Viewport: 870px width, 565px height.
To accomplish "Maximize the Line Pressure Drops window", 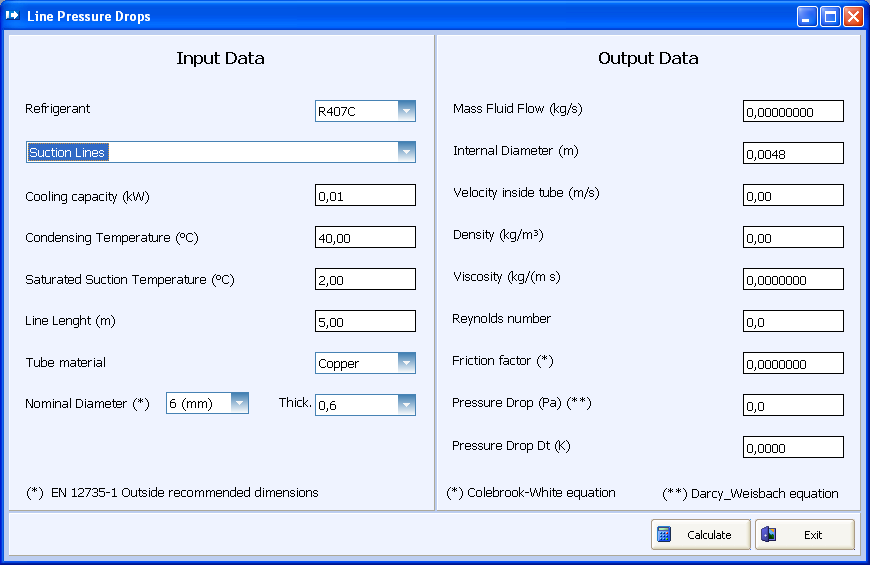I will tap(830, 17).
